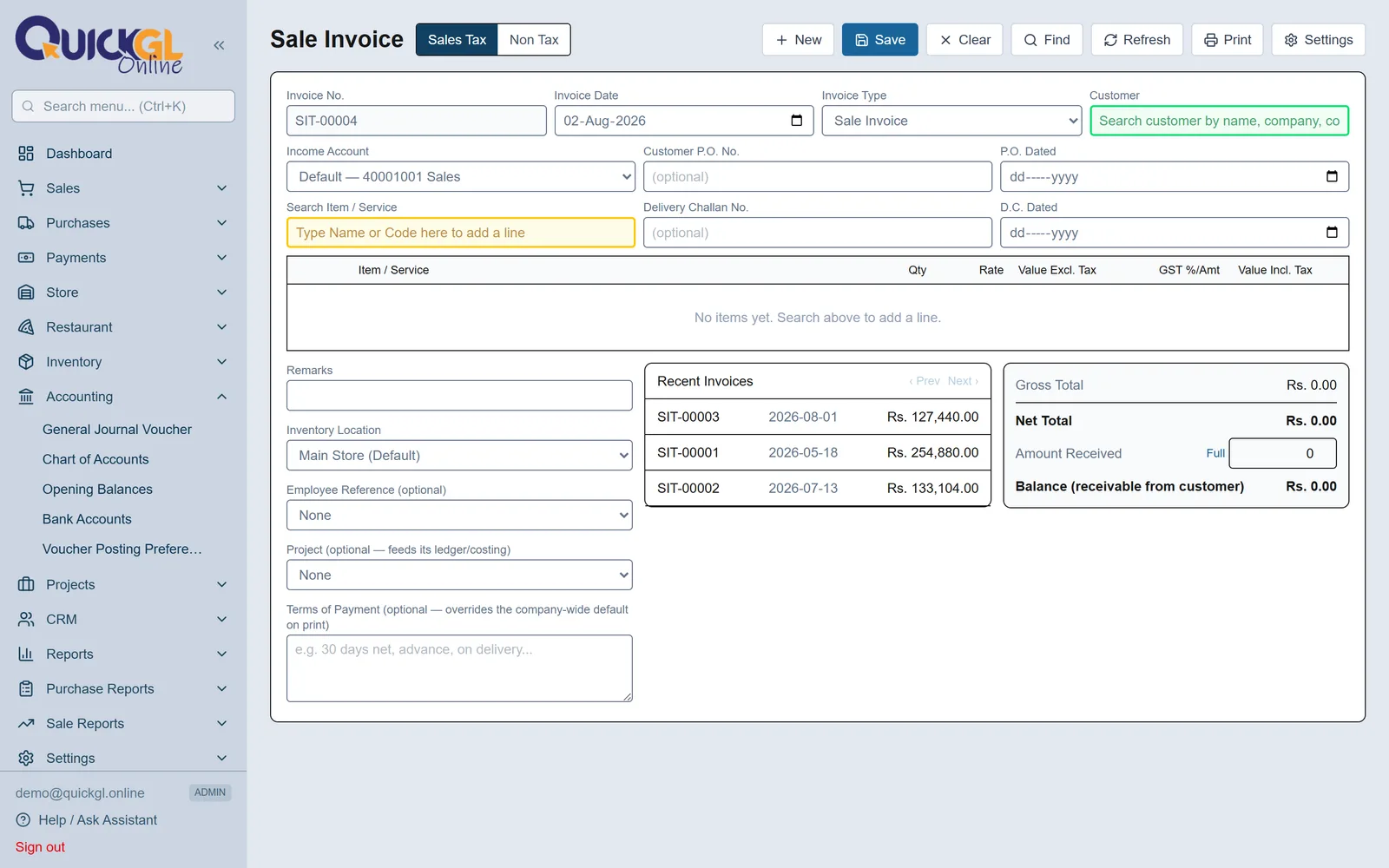Open the D.C. Dated calendar picker icon

(1332, 232)
